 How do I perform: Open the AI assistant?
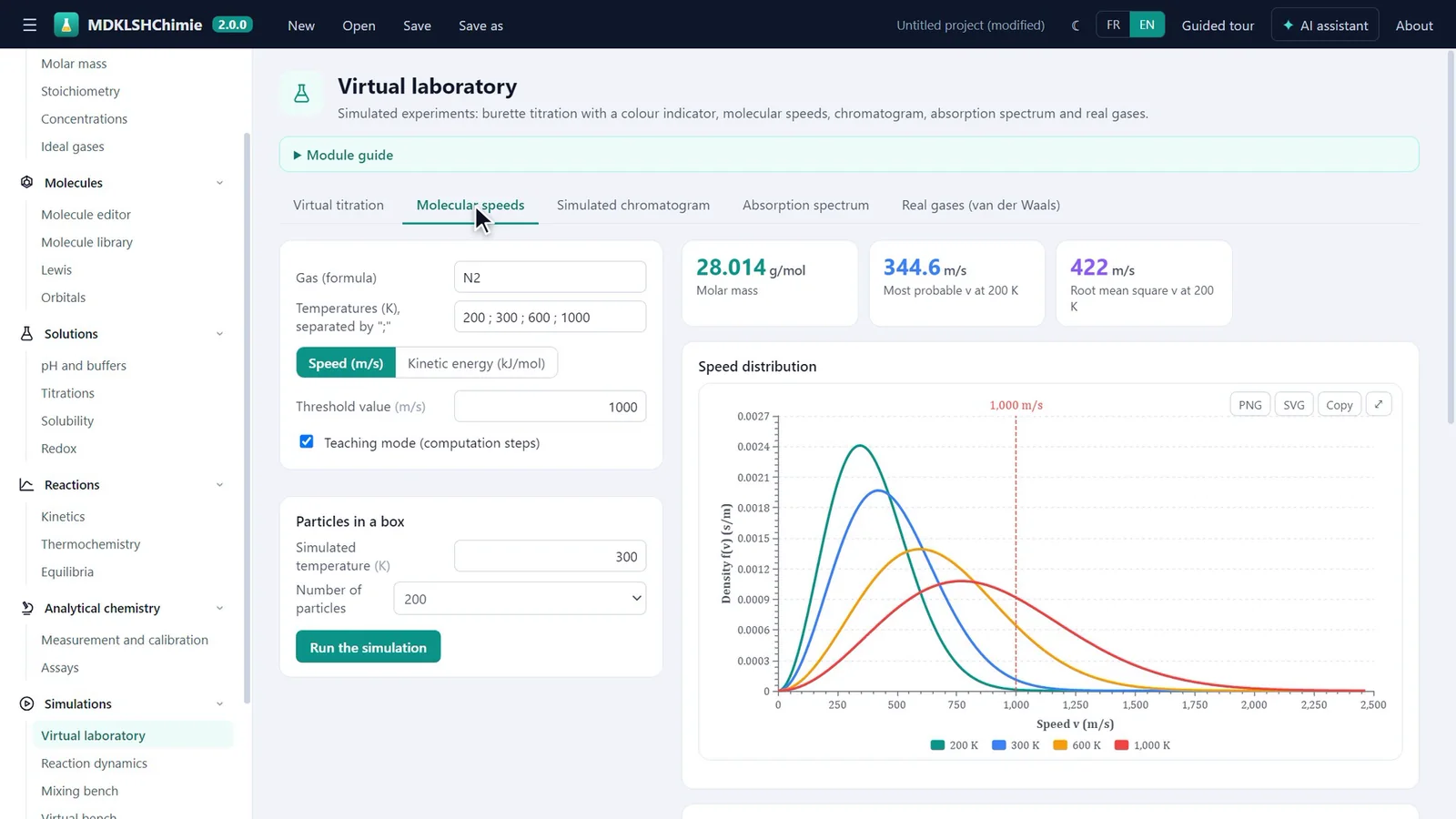(x=1325, y=25)
